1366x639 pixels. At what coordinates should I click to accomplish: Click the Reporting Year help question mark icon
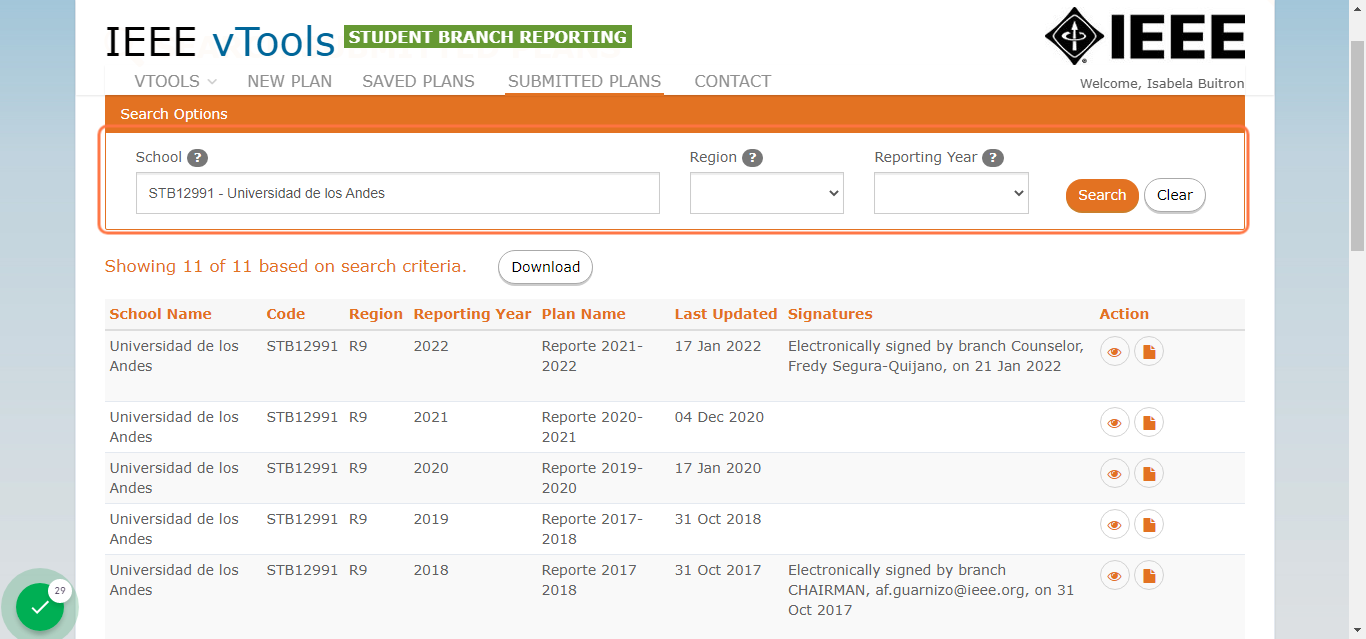point(992,157)
